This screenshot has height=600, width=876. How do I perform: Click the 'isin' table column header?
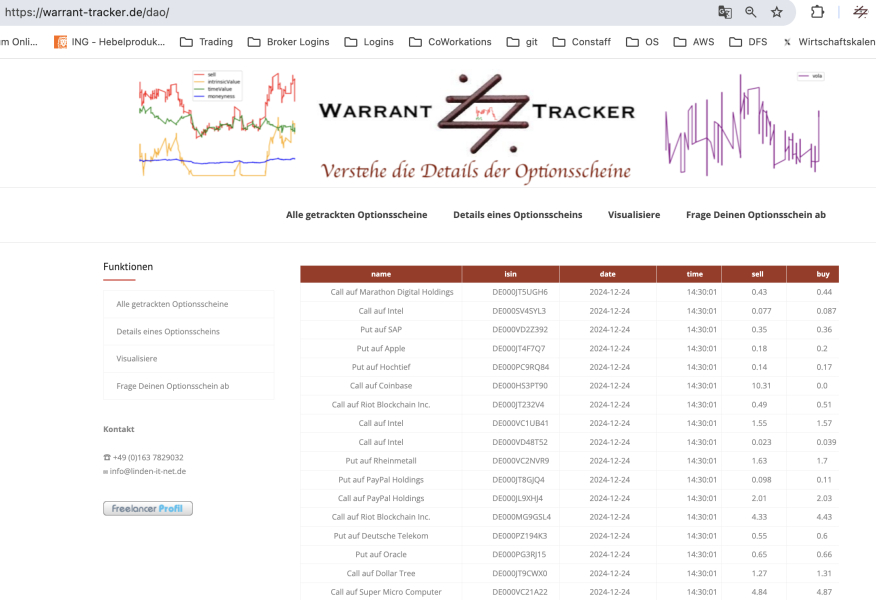[x=510, y=274]
